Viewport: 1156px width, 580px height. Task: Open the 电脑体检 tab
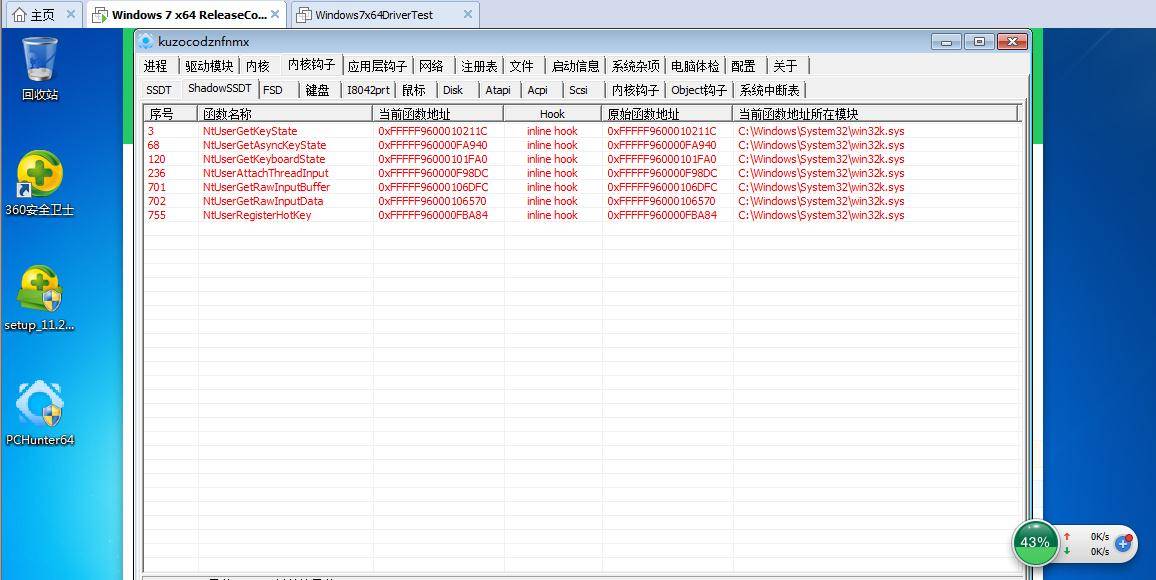click(694, 66)
